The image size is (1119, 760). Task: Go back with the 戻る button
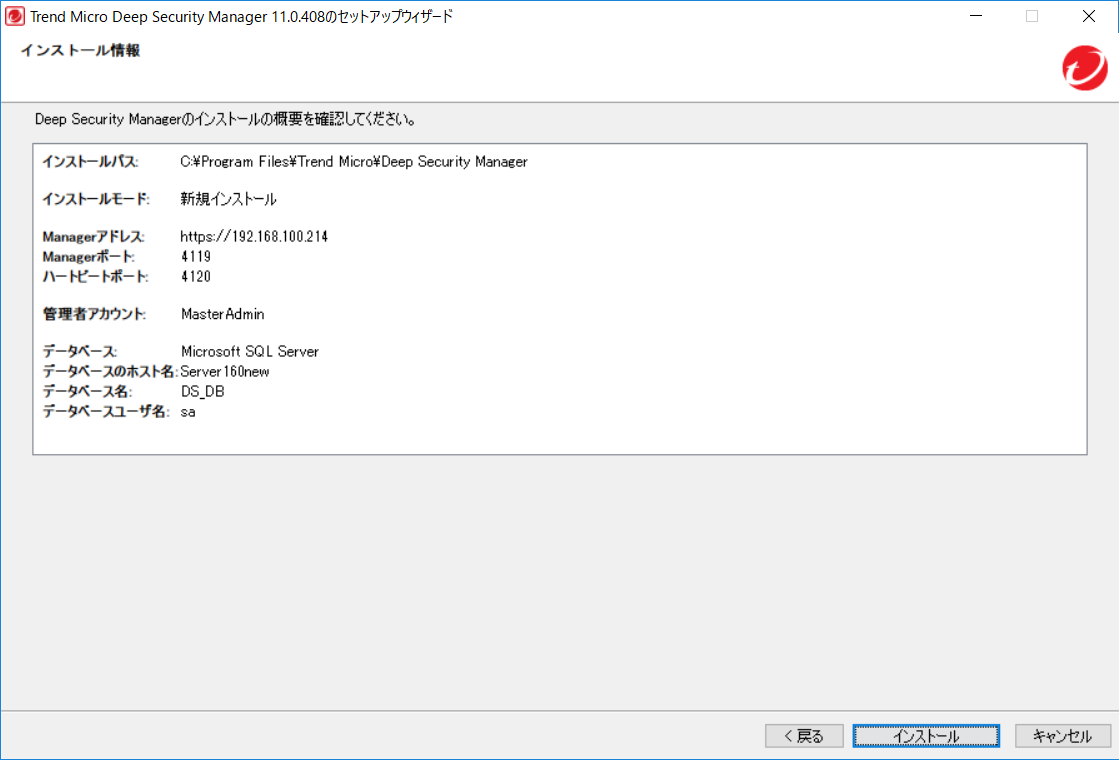(x=804, y=736)
